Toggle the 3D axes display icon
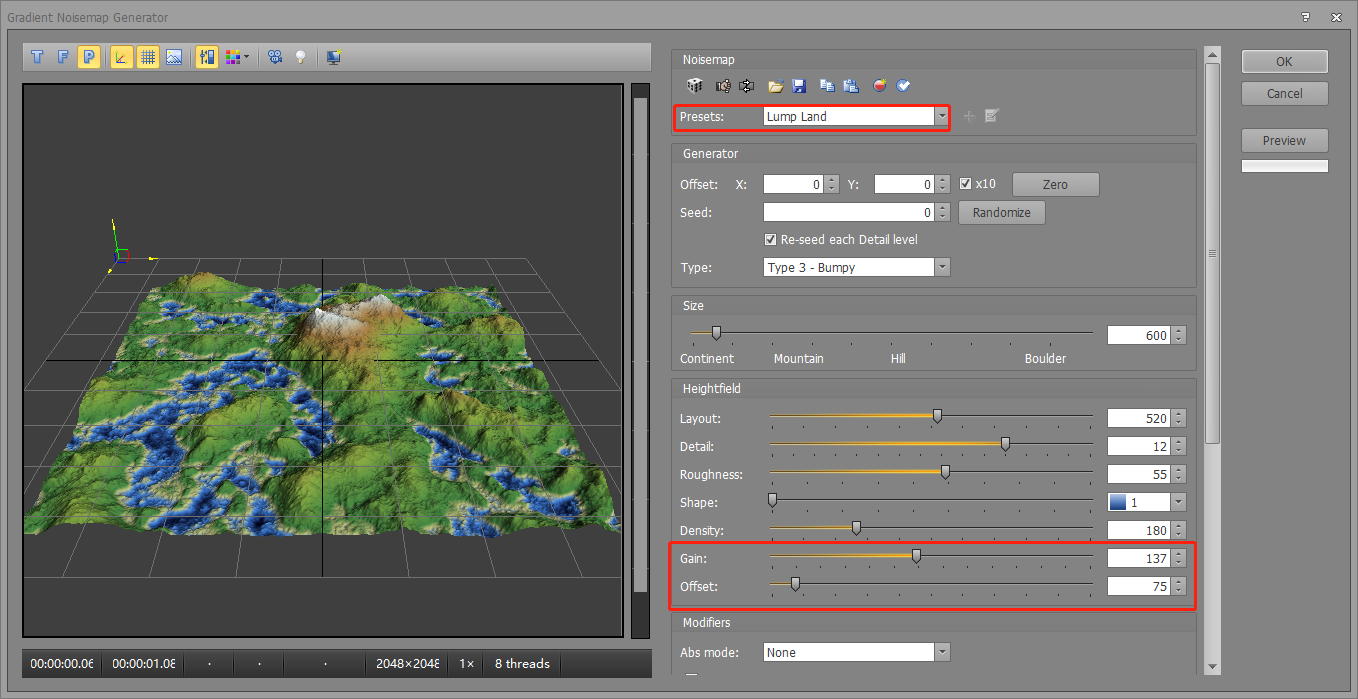The image size is (1358, 699). 121,58
